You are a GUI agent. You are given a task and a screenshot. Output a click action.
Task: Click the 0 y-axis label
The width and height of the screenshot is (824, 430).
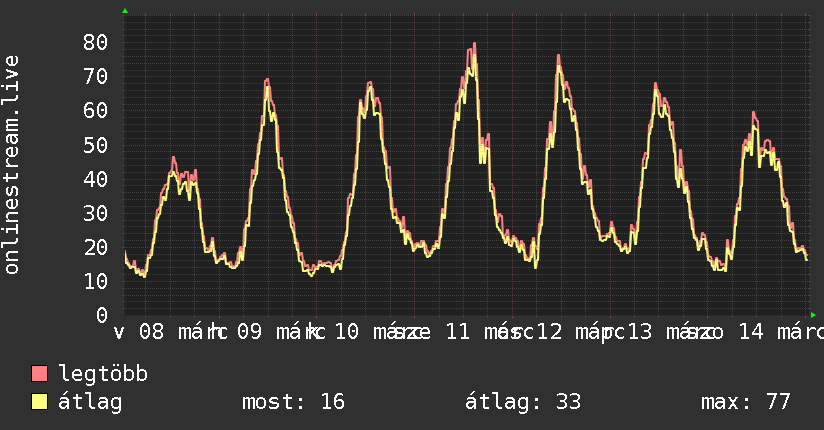(102, 315)
